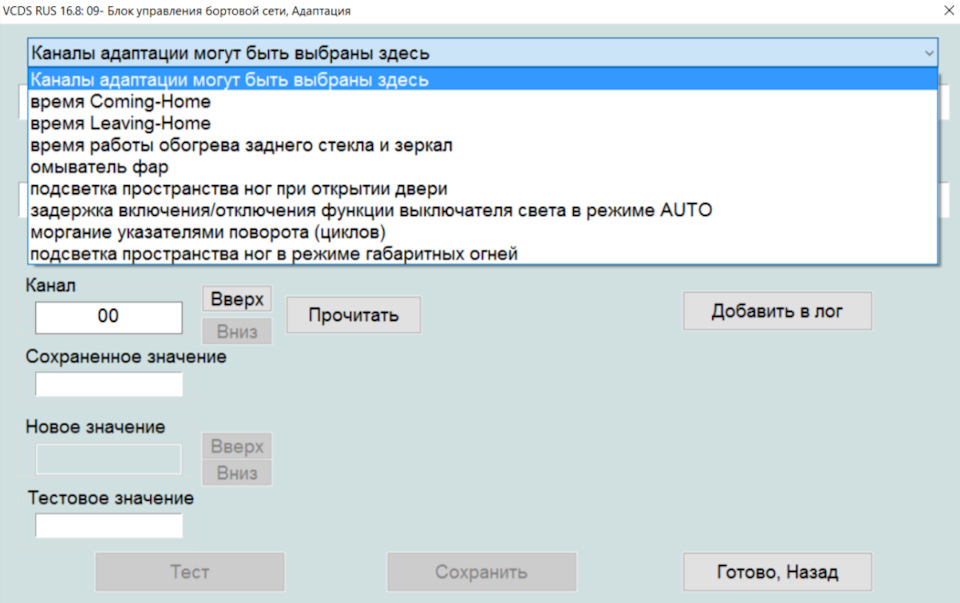The image size is (960, 603).
Task: Click 'Вверх' beside Новое значение
Action: coord(237,446)
